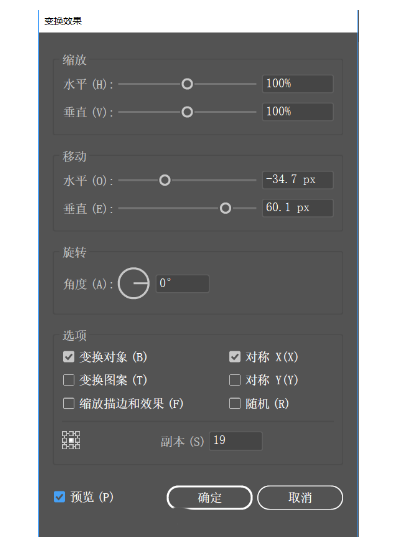Enable the 随机 (R) checkbox

[x=235, y=403]
